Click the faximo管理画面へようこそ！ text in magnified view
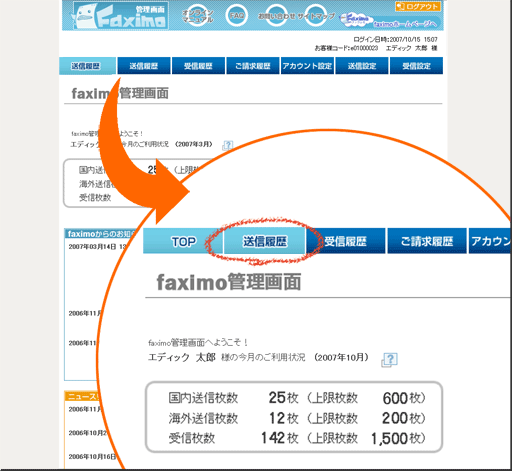 (198, 342)
